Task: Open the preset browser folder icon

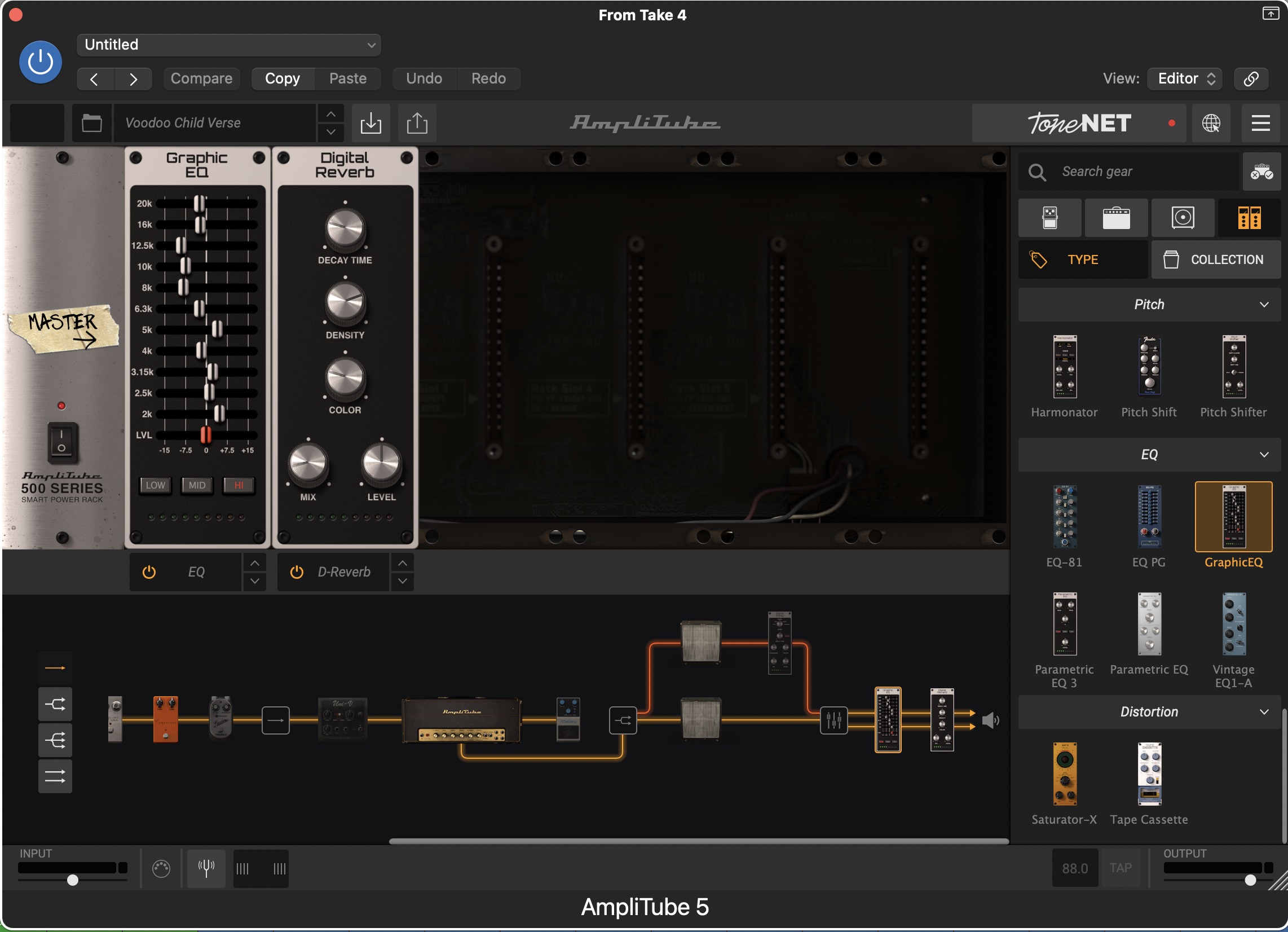Action: [91, 123]
